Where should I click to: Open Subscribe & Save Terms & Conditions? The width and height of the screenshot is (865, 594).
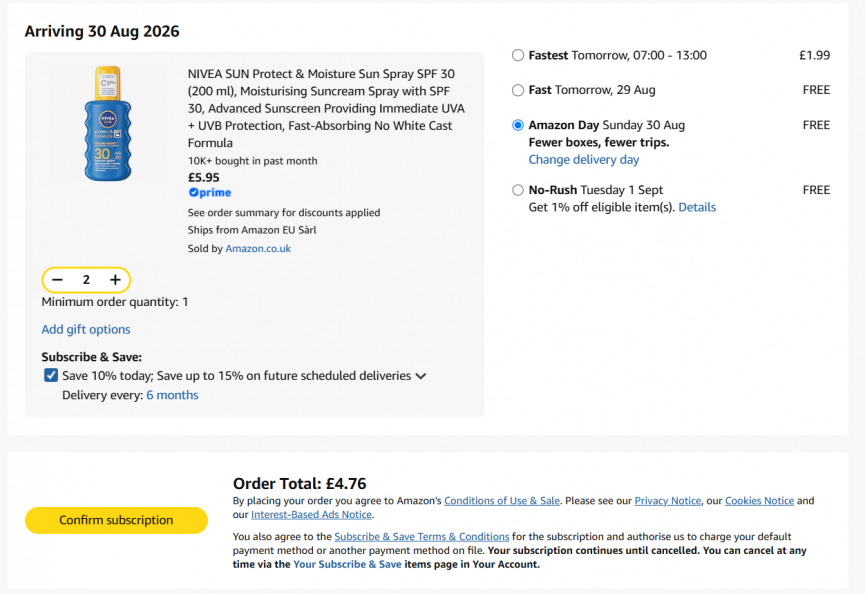pyautogui.click(x=421, y=537)
